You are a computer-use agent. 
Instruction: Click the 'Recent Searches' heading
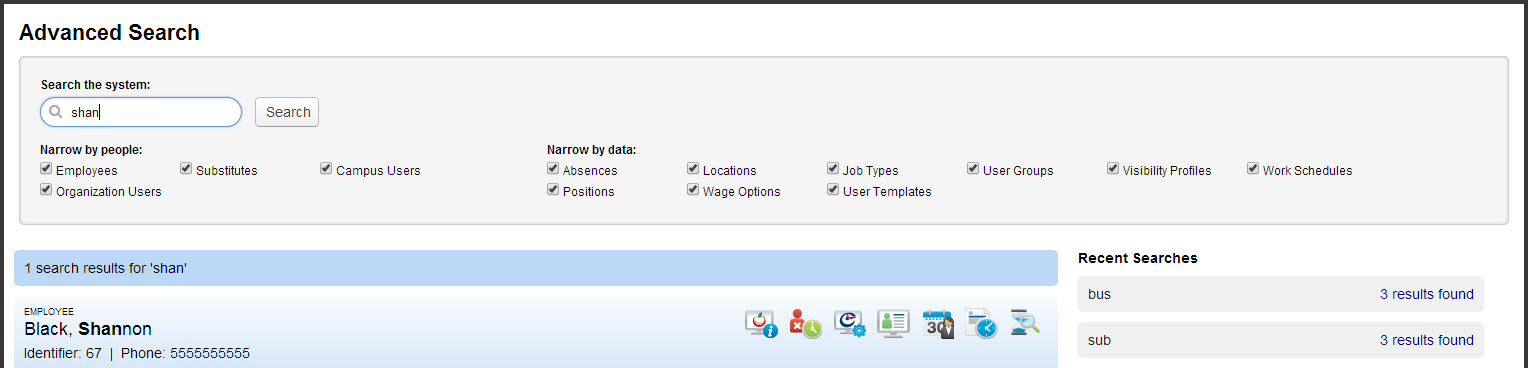pyautogui.click(x=1138, y=258)
